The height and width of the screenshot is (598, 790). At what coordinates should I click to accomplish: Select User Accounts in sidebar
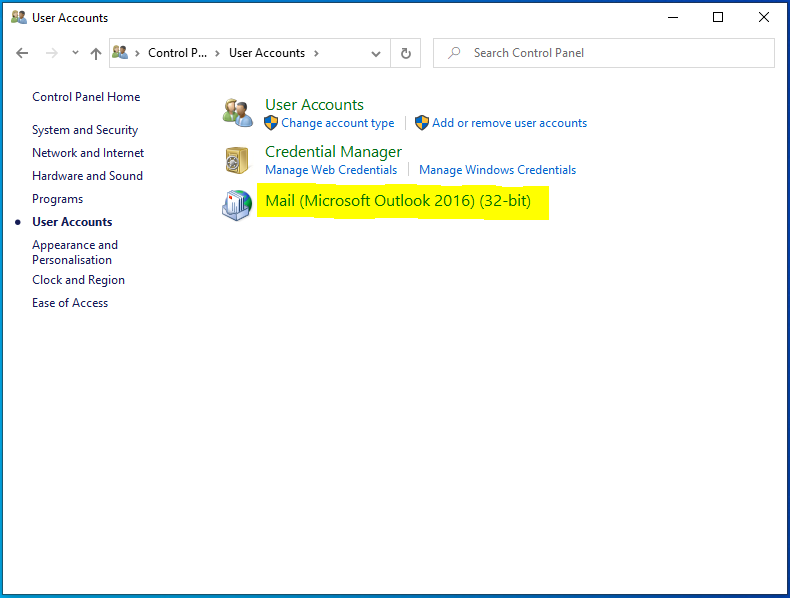click(72, 222)
